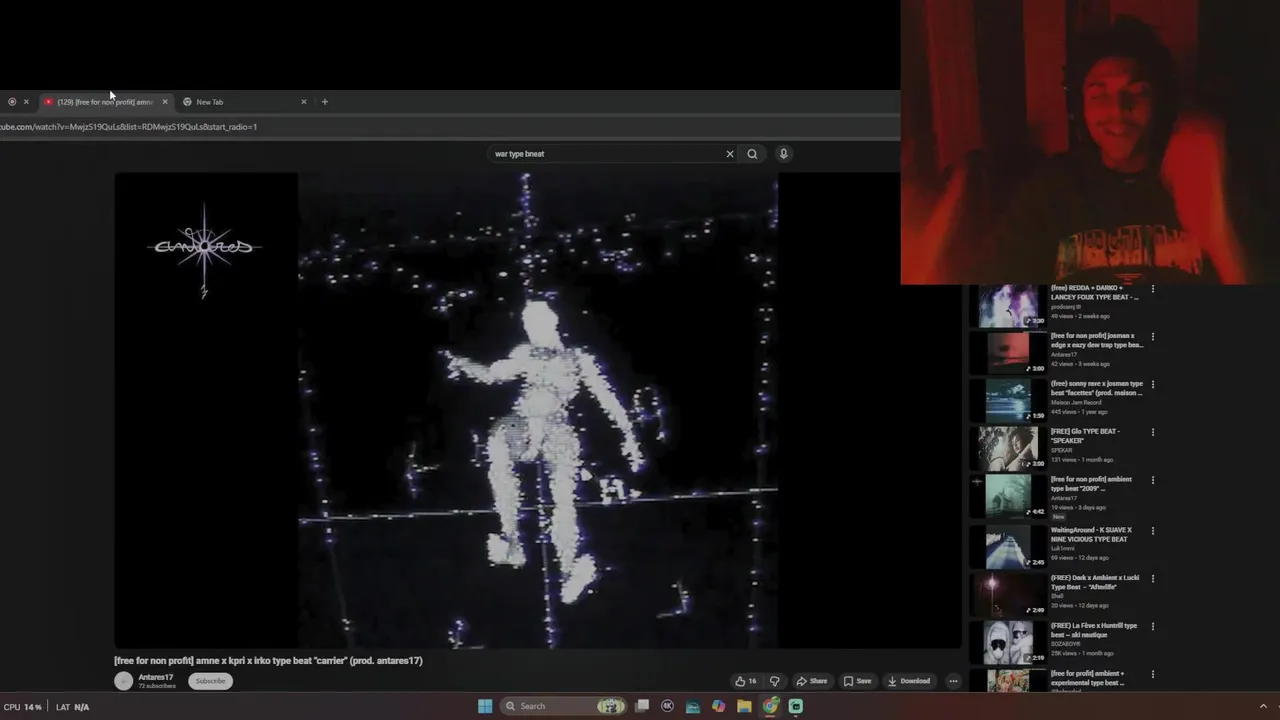The width and height of the screenshot is (1280, 720).
Task: Click title '(free) sonny rave x josman'
Action: [x=1096, y=388]
